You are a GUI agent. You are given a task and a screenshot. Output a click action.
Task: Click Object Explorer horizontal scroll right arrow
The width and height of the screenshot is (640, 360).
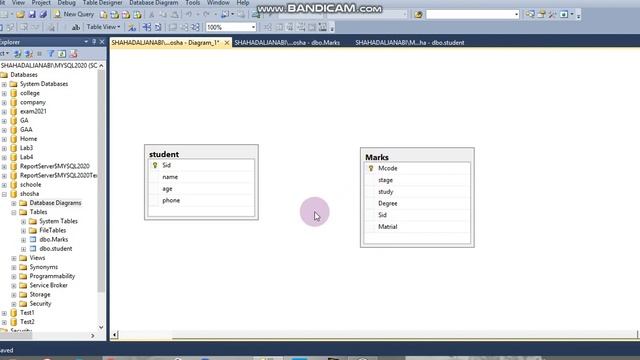point(93,336)
